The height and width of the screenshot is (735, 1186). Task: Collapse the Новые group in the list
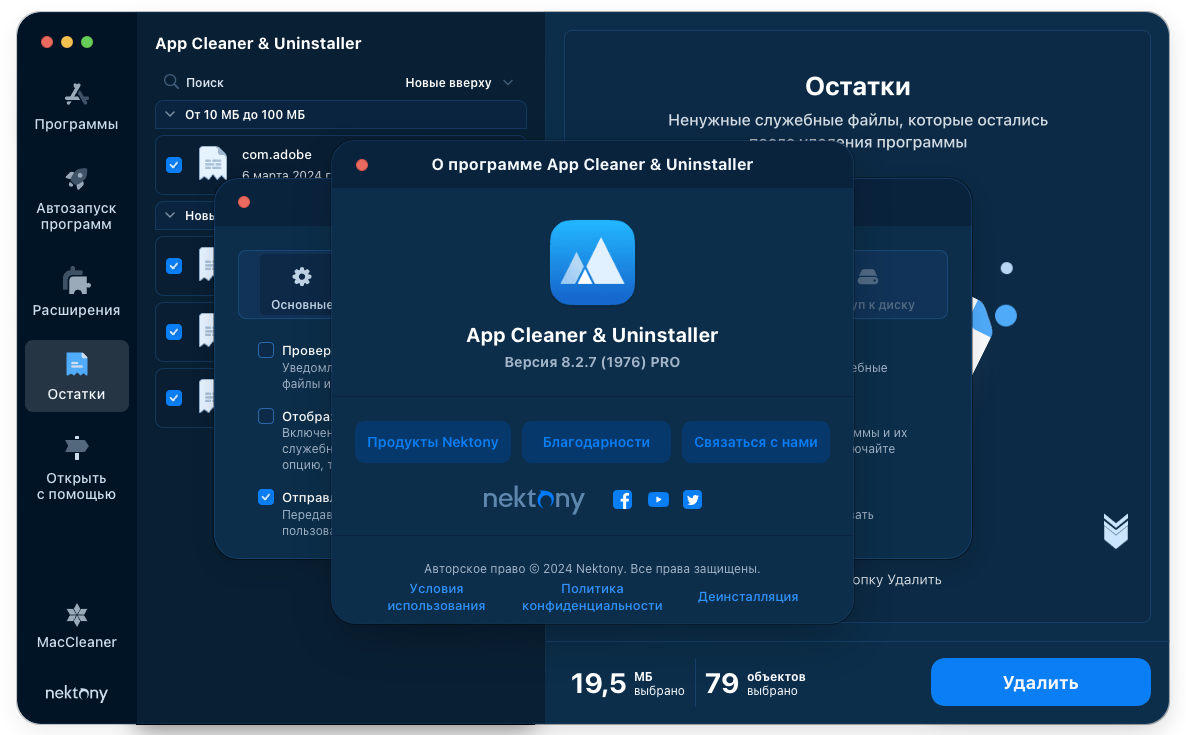click(169, 215)
